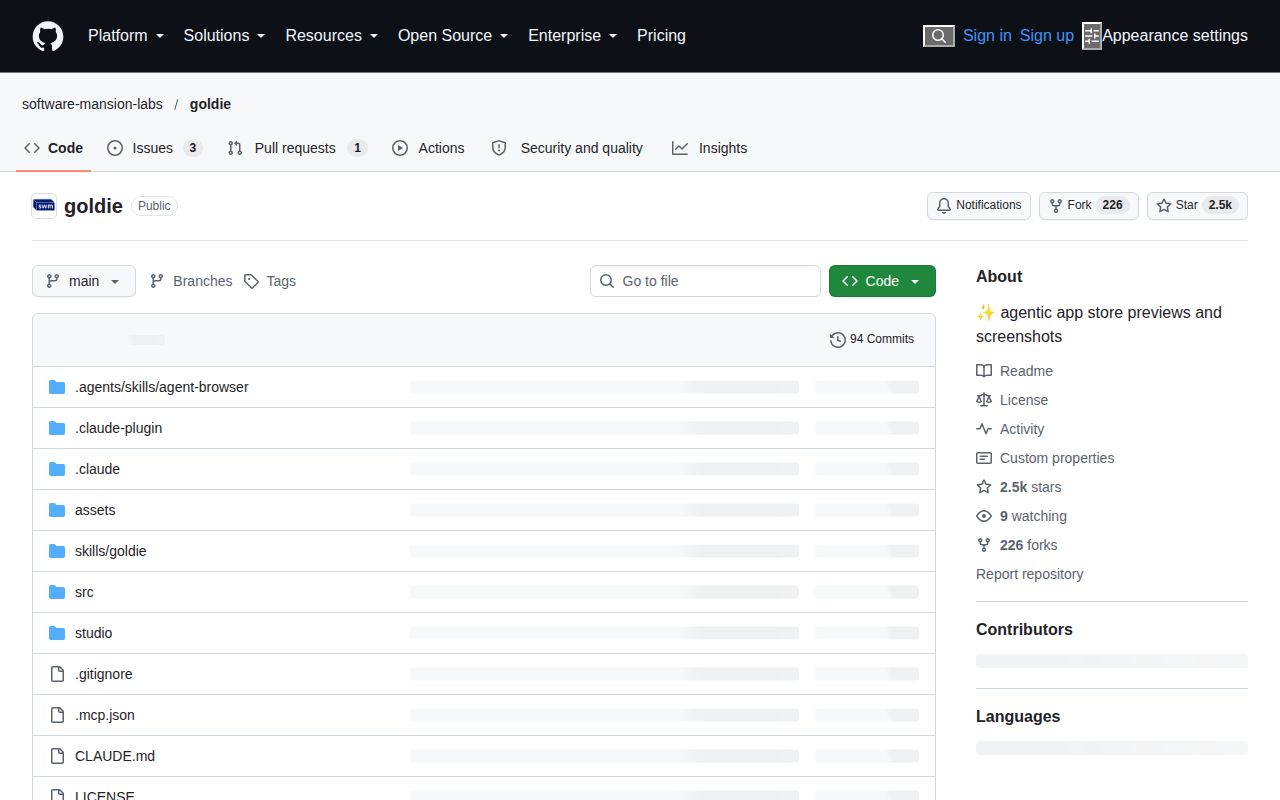The height and width of the screenshot is (800, 1280).
Task: Switch to the Pull requests tab
Action: point(297,148)
